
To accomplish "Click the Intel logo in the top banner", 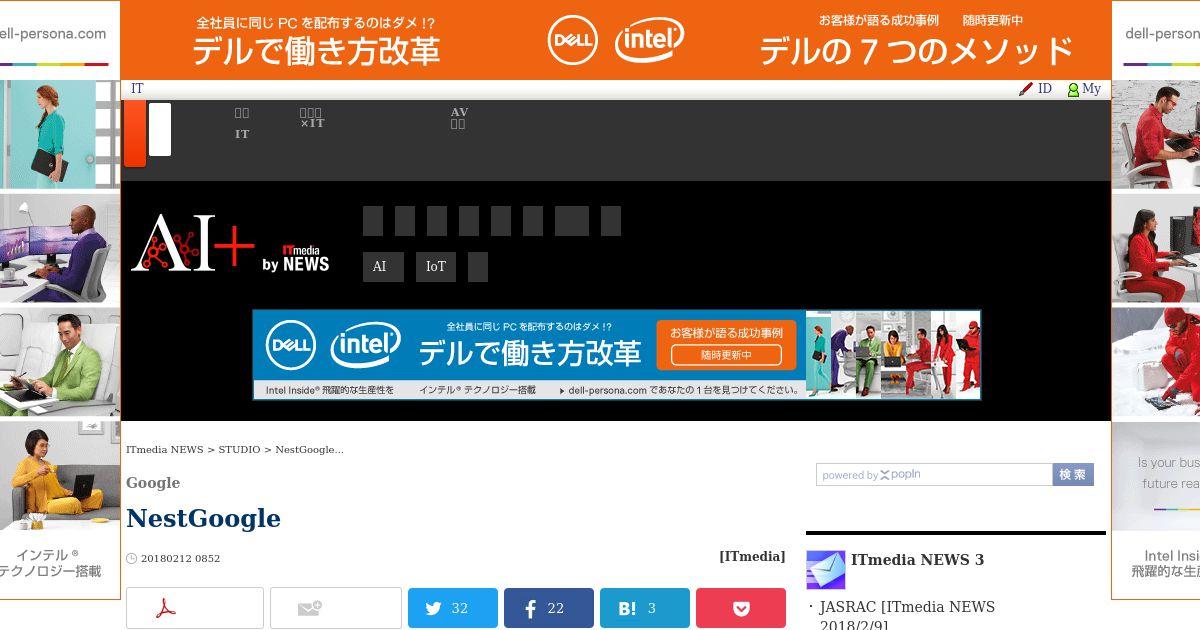I will (650, 40).
